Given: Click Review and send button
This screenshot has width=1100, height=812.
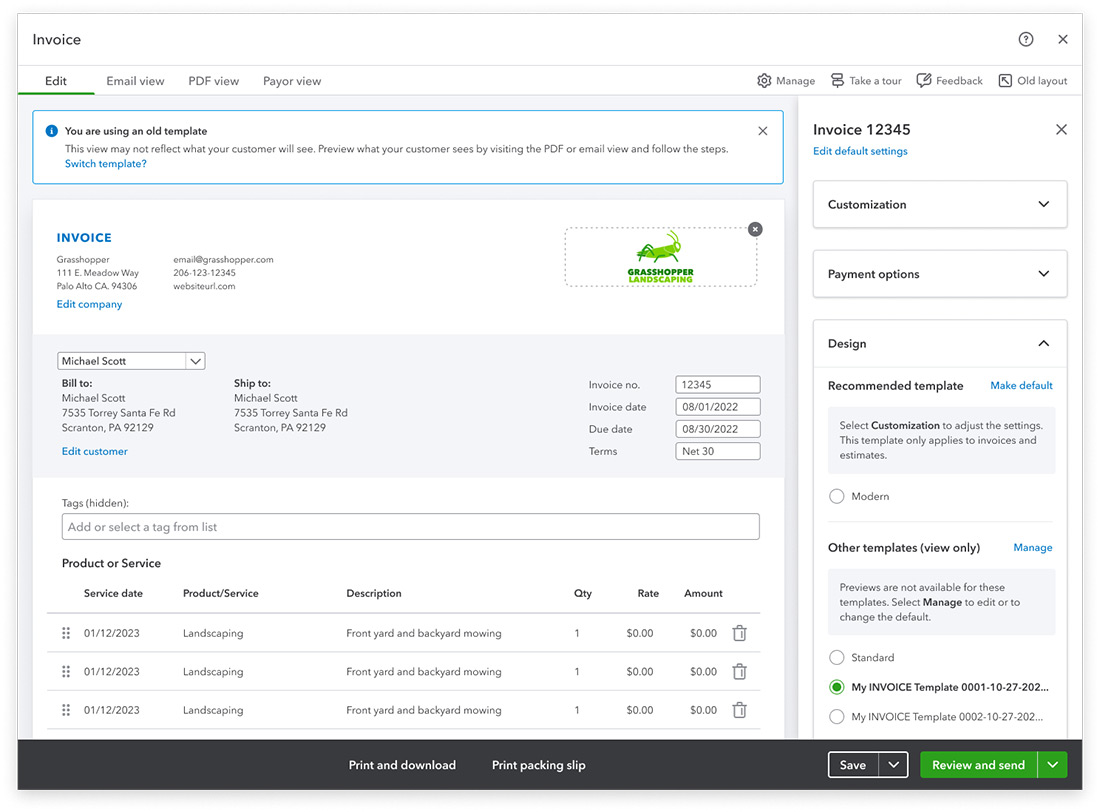Looking at the screenshot, I should point(979,765).
